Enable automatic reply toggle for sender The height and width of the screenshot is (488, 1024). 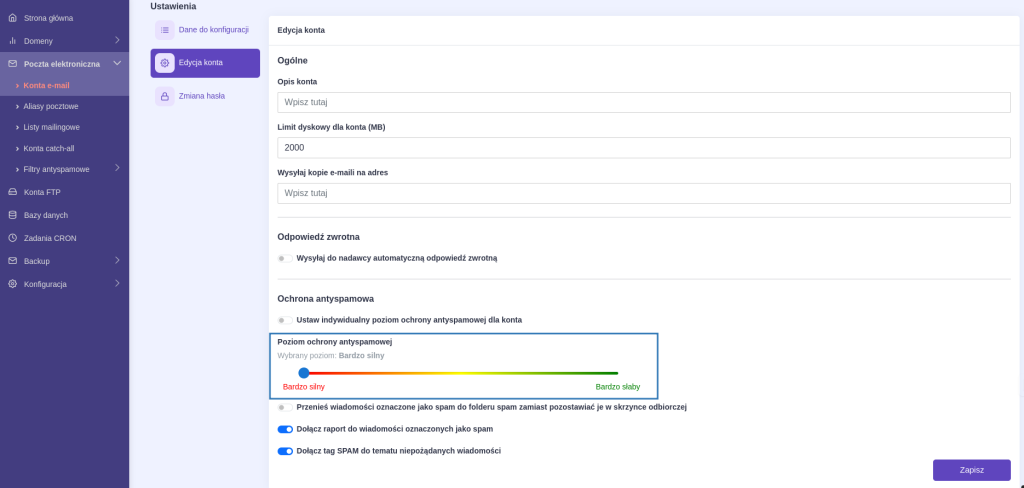click(x=285, y=259)
